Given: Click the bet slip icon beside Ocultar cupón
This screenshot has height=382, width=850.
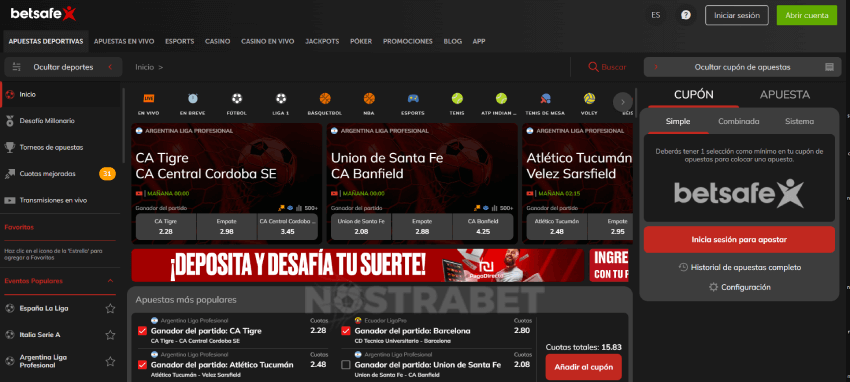Looking at the screenshot, I should coord(828,67).
